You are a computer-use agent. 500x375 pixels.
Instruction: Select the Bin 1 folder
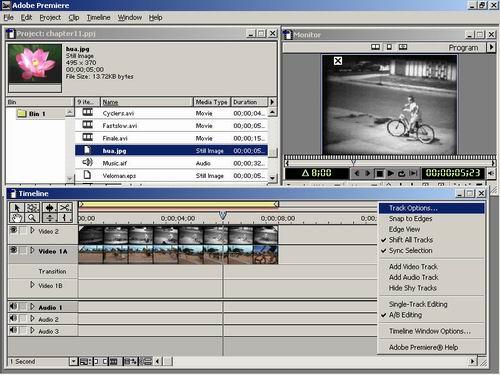coord(32,114)
